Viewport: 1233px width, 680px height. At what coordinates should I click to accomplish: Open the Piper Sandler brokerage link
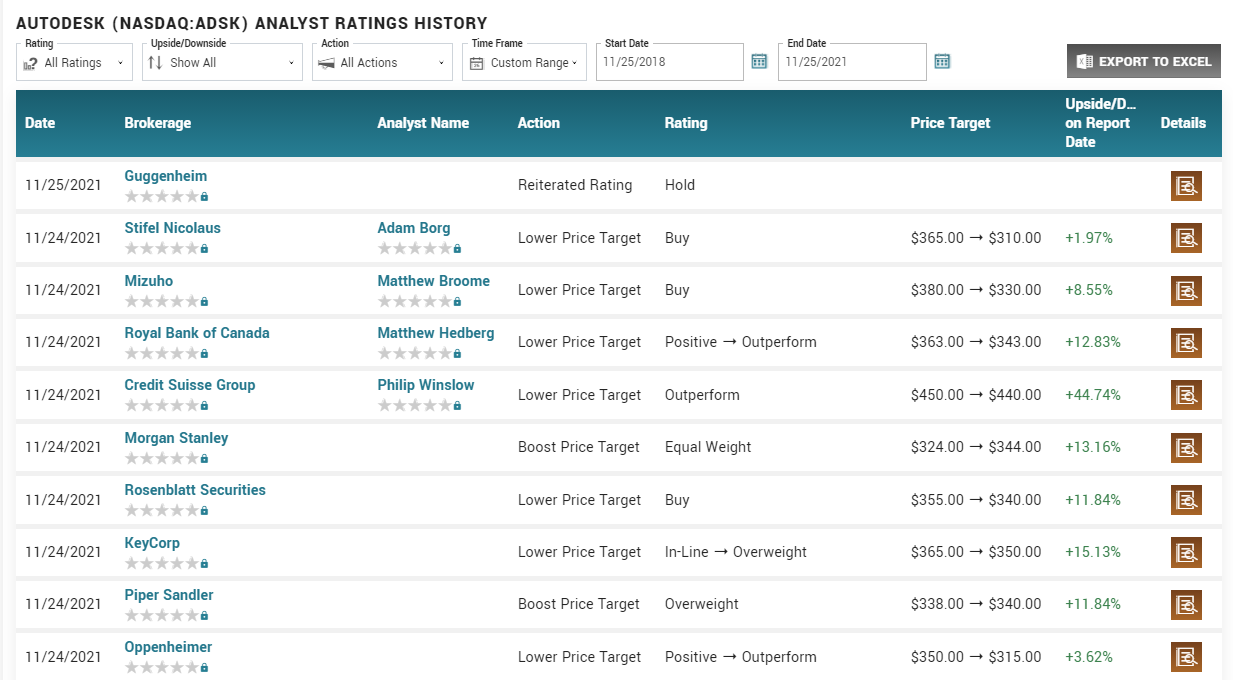coord(169,595)
